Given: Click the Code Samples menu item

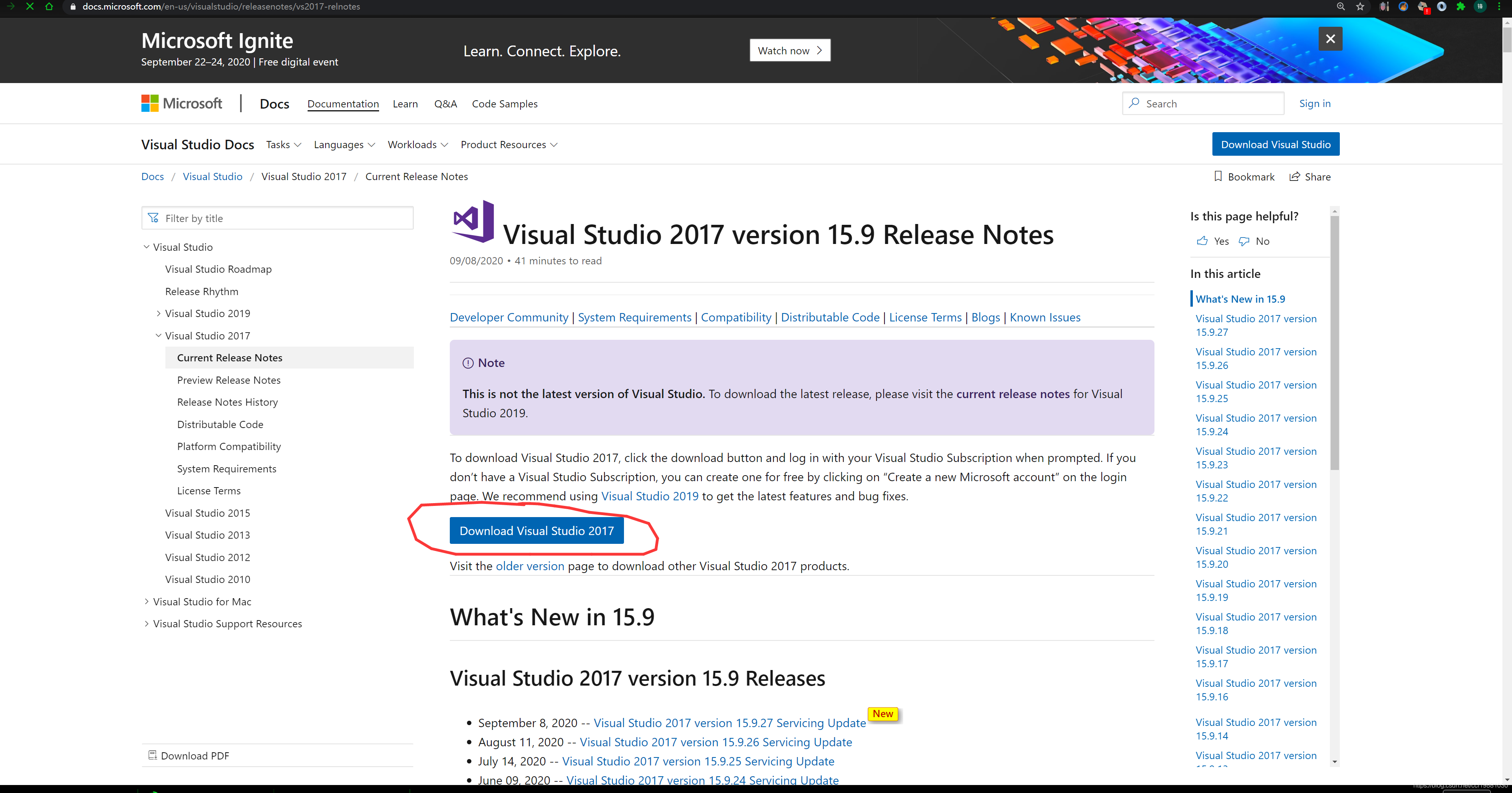Looking at the screenshot, I should tap(505, 103).
